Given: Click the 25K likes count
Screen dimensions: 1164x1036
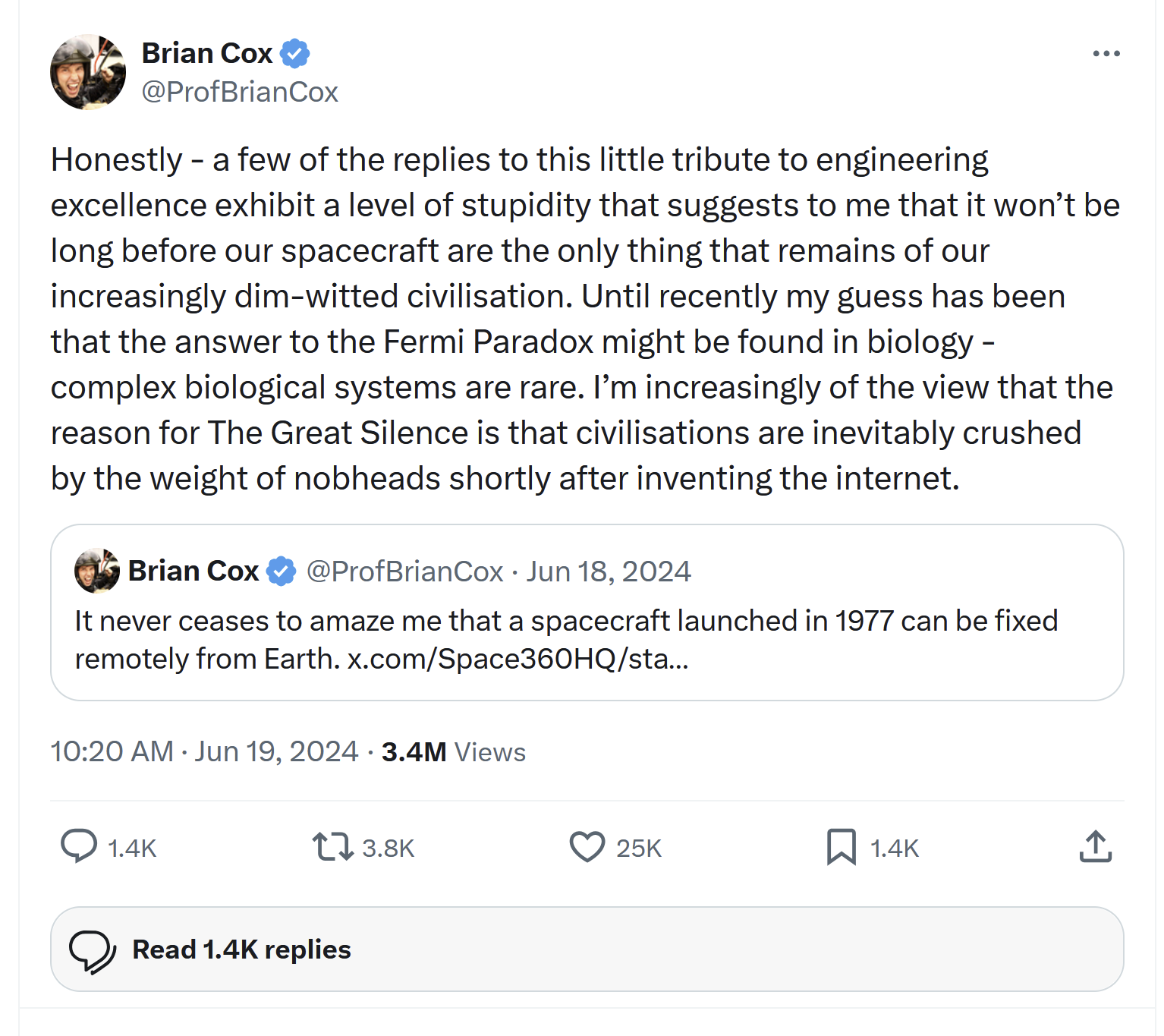Looking at the screenshot, I should 638,848.
